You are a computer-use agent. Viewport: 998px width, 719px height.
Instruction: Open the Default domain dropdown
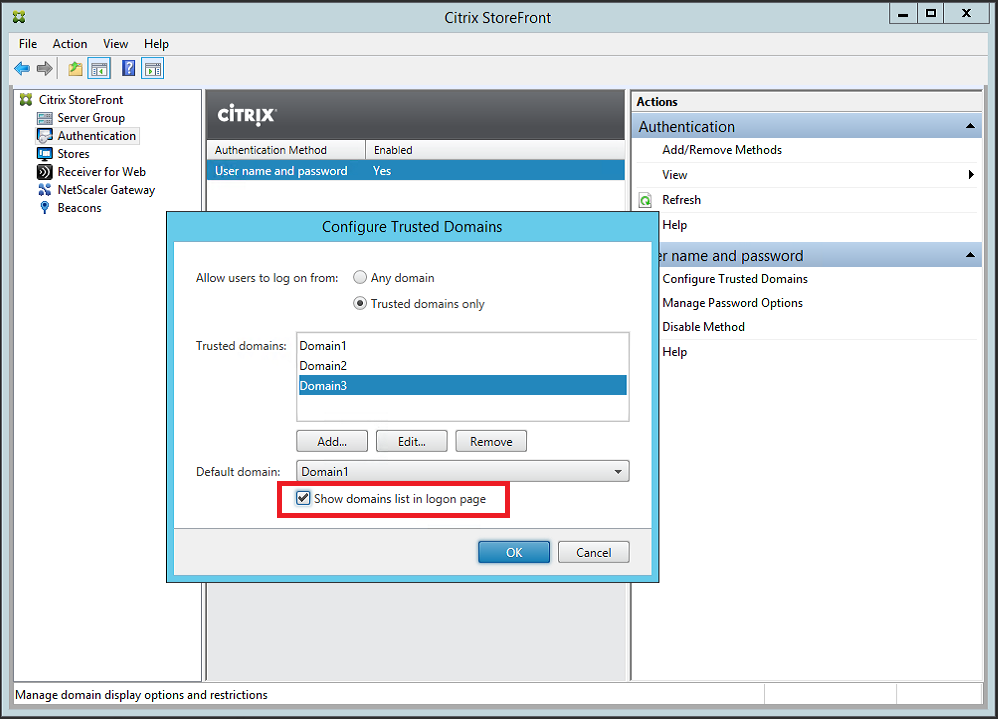click(618, 471)
